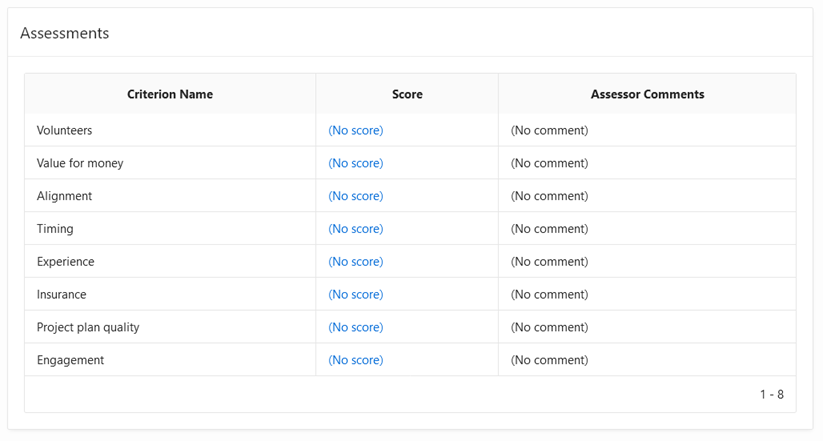Select the Value for money name cell
The image size is (823, 441).
[x=80, y=163]
